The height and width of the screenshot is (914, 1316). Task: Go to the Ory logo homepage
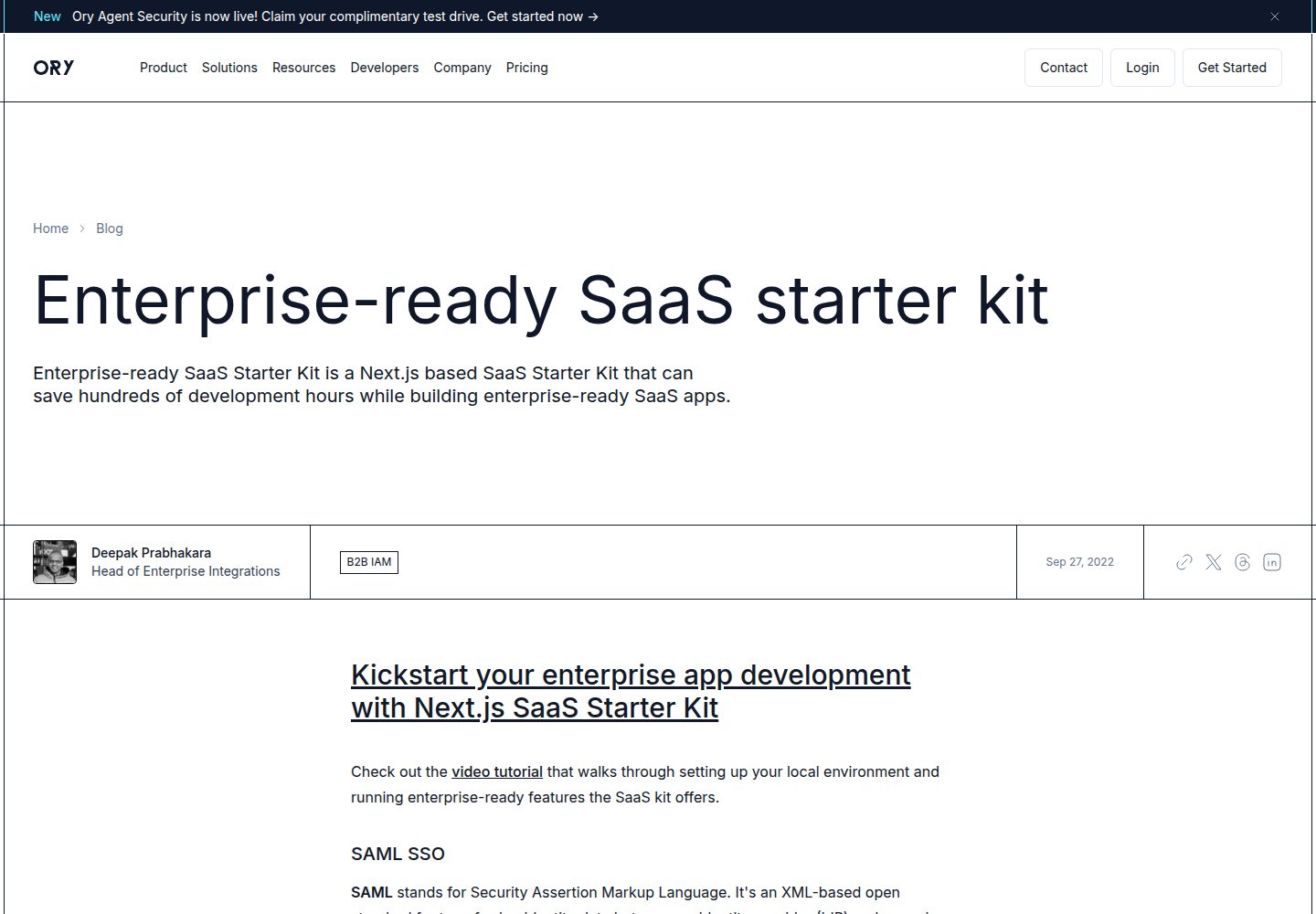pos(54,68)
